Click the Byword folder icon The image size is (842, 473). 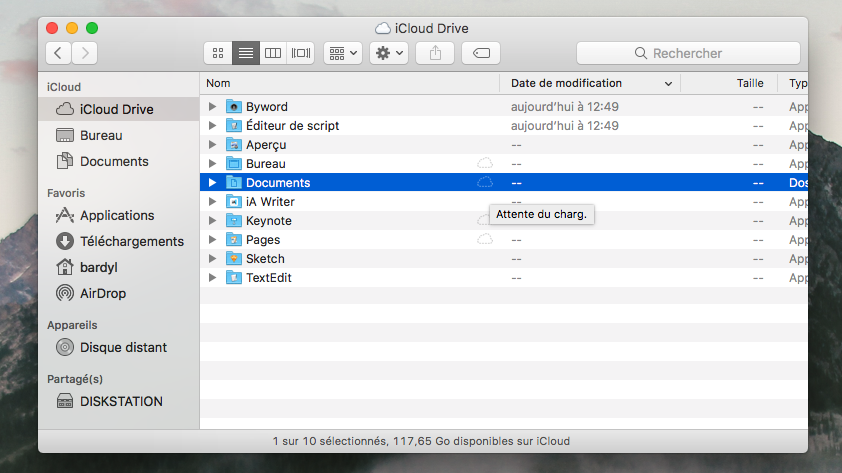point(234,106)
